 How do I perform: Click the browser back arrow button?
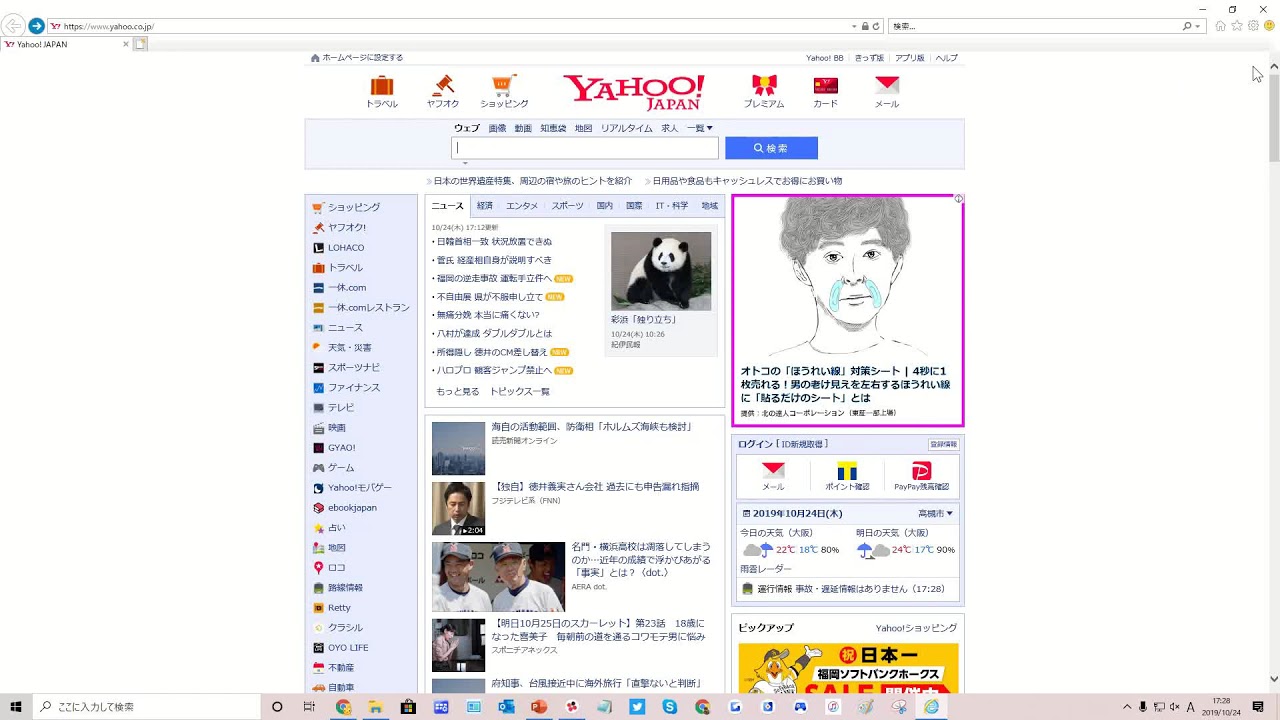(x=13, y=26)
